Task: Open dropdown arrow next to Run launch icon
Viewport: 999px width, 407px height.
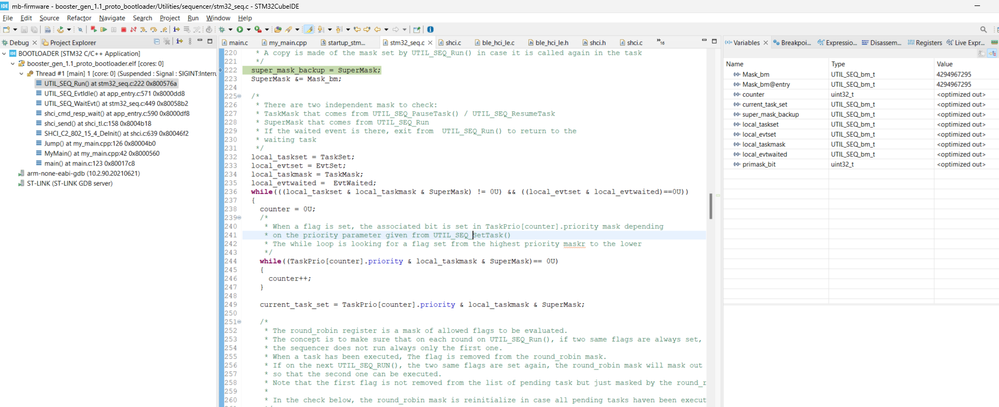Action: (x=248, y=29)
